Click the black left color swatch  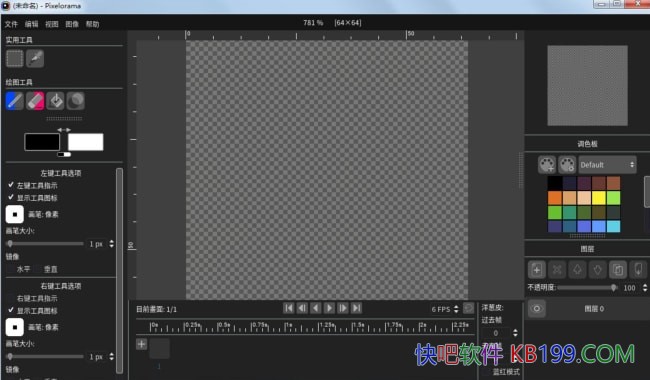[42, 142]
